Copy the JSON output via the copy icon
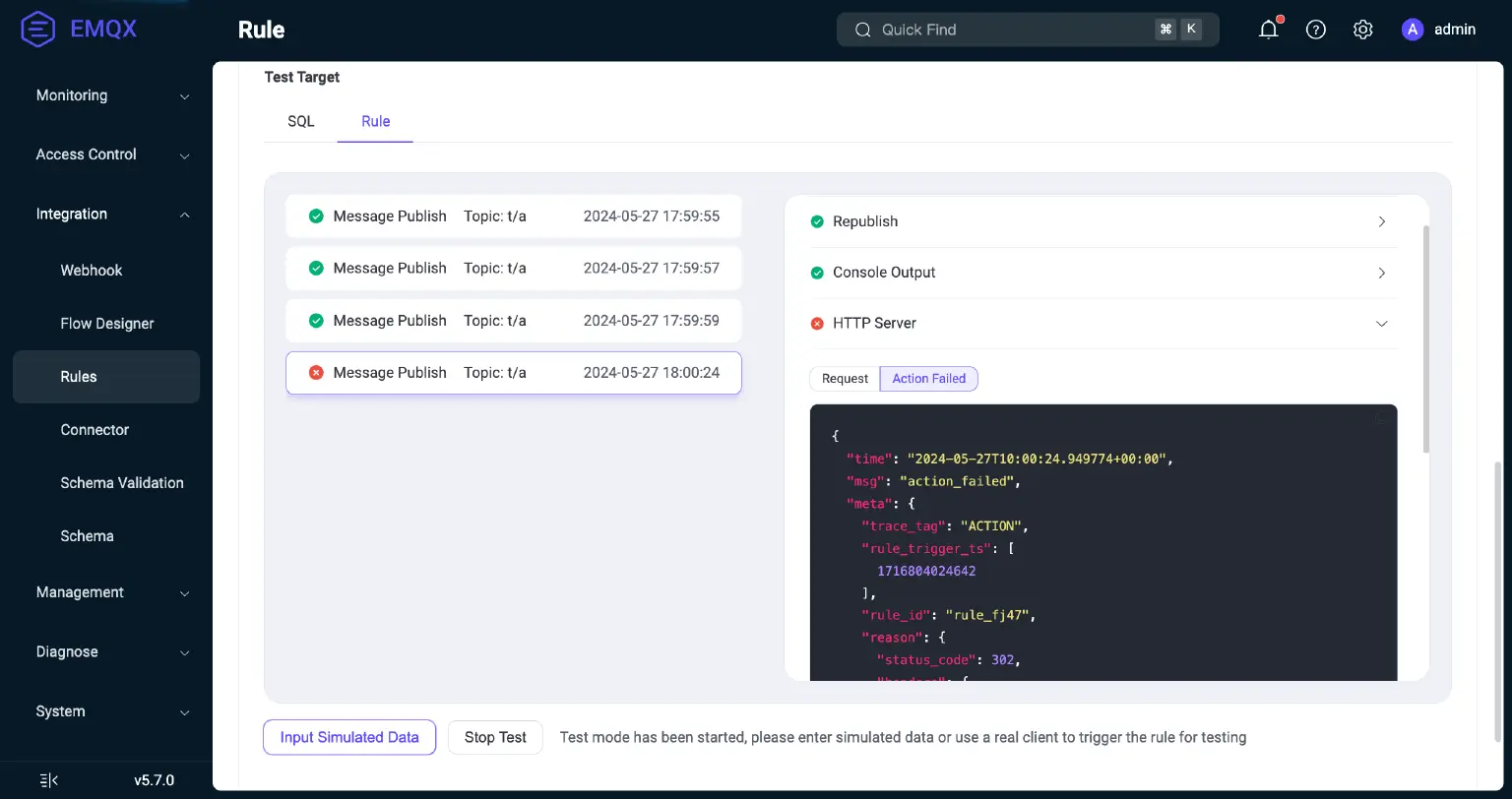1512x799 pixels. point(1380,417)
